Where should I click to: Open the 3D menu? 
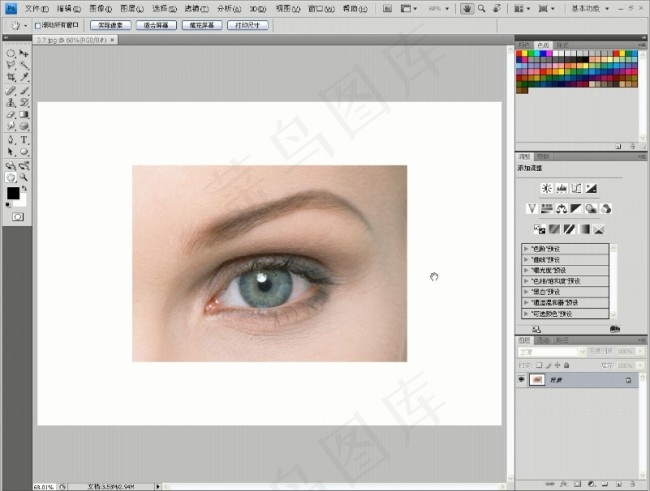point(258,9)
